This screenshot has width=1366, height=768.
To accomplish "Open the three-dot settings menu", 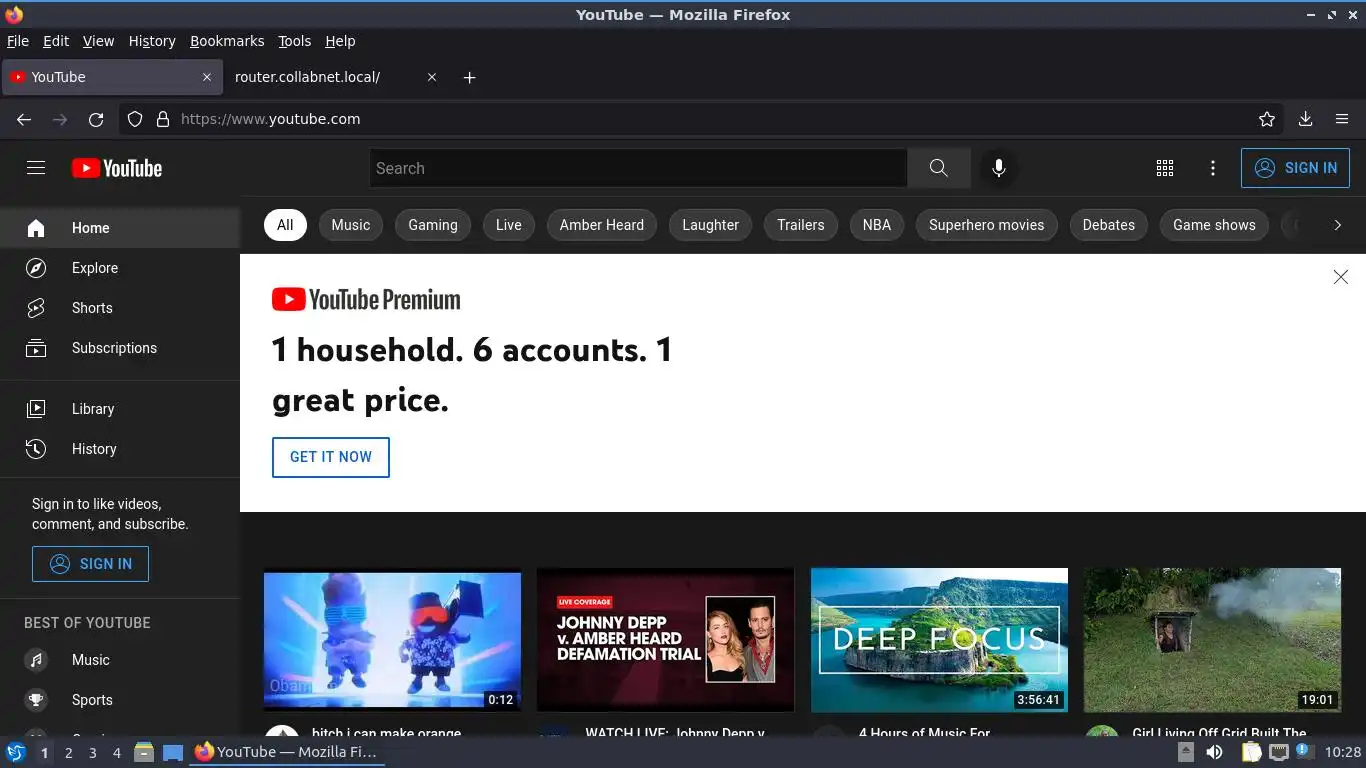I will [1213, 168].
